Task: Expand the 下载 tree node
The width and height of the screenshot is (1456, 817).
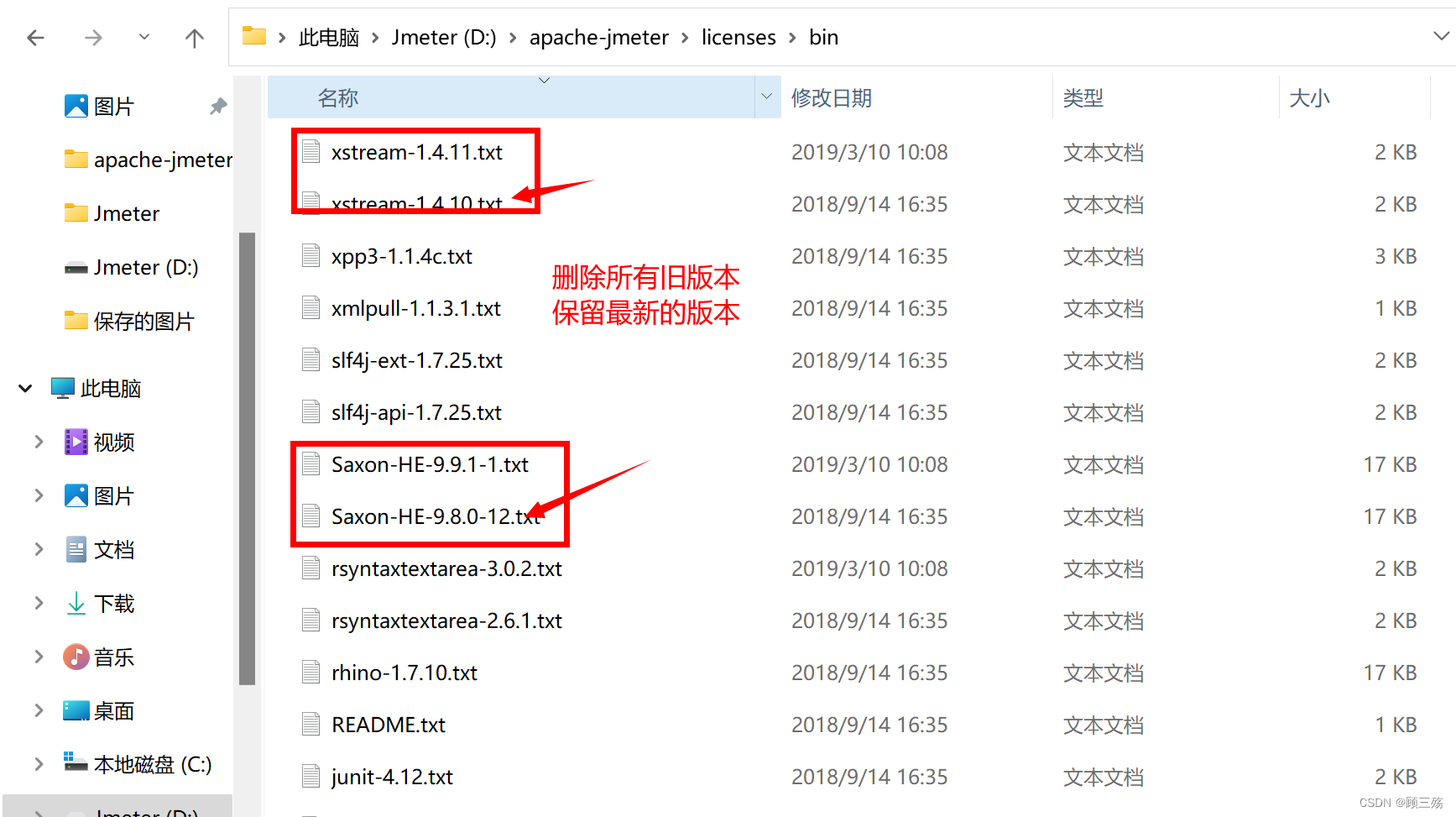Action: (39, 603)
